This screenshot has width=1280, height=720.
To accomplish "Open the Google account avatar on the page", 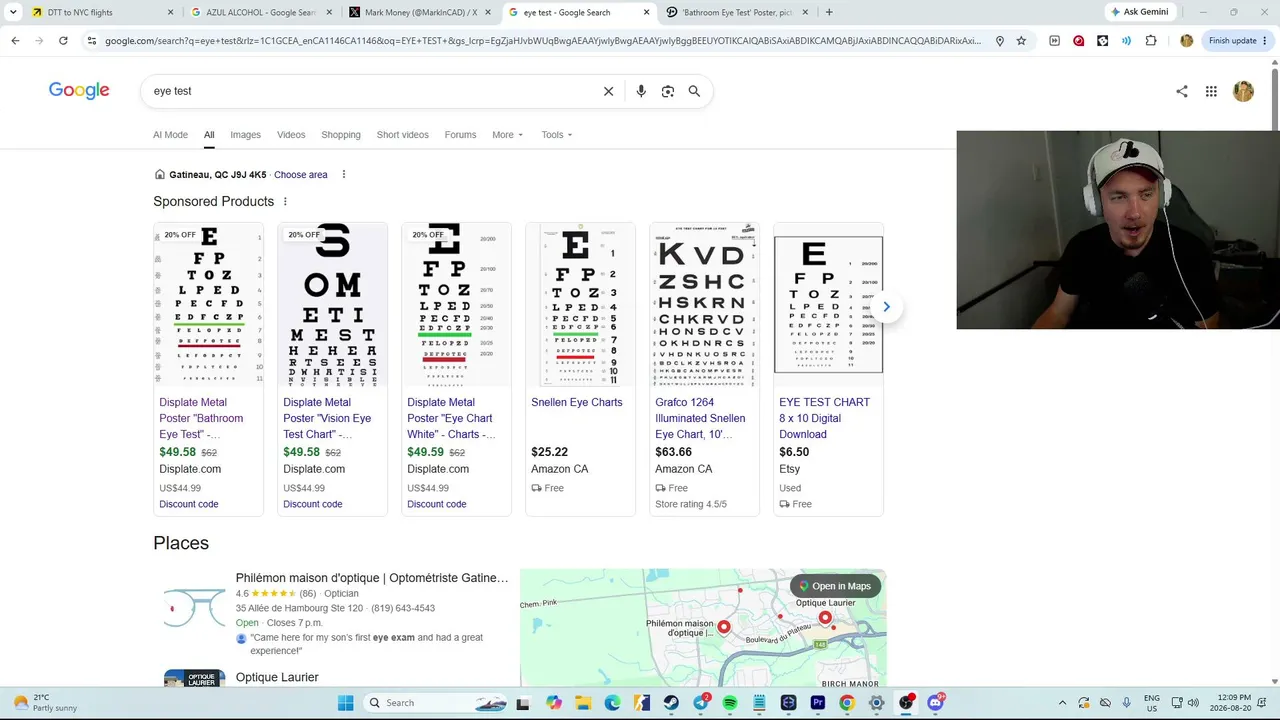I will click(x=1243, y=91).
